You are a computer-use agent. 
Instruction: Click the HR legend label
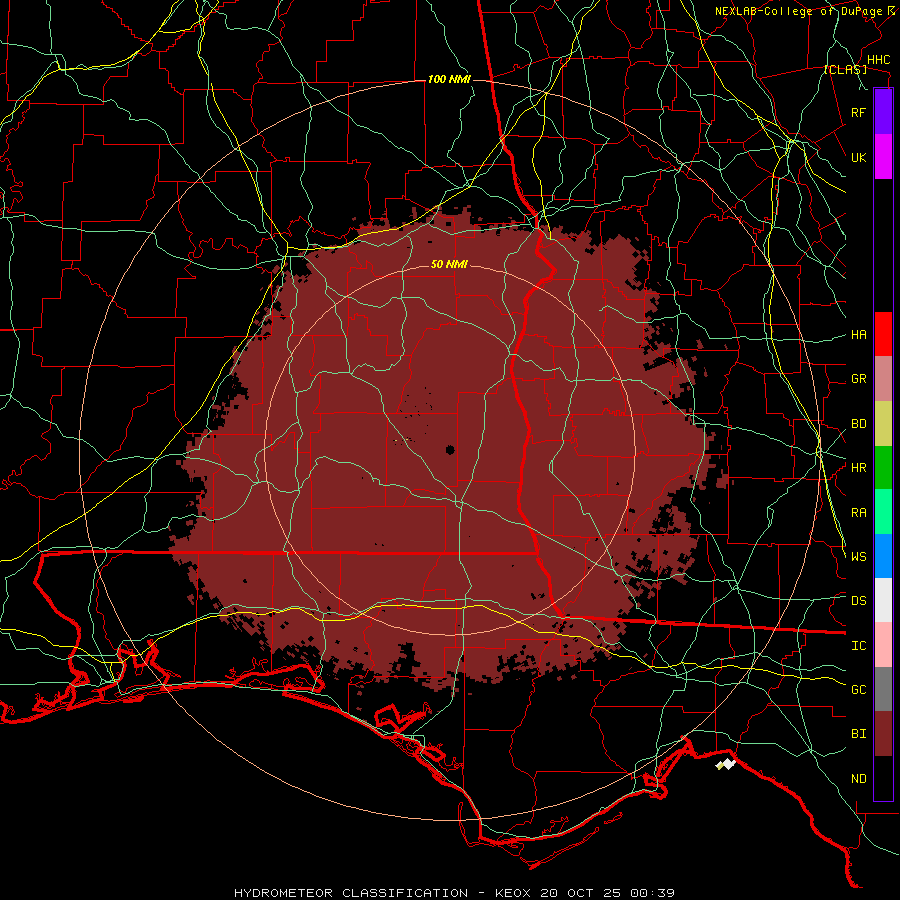[859, 468]
